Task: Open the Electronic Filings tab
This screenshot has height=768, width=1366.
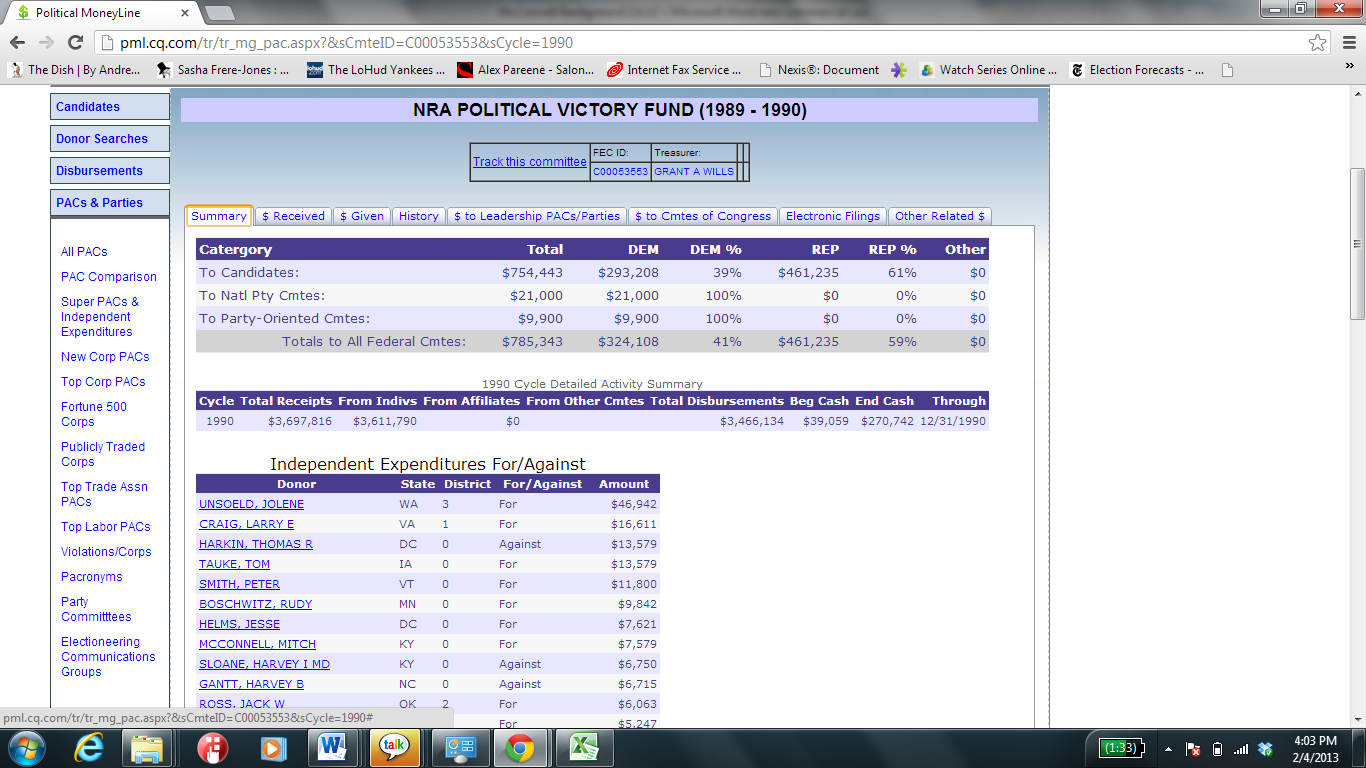Action: click(833, 216)
